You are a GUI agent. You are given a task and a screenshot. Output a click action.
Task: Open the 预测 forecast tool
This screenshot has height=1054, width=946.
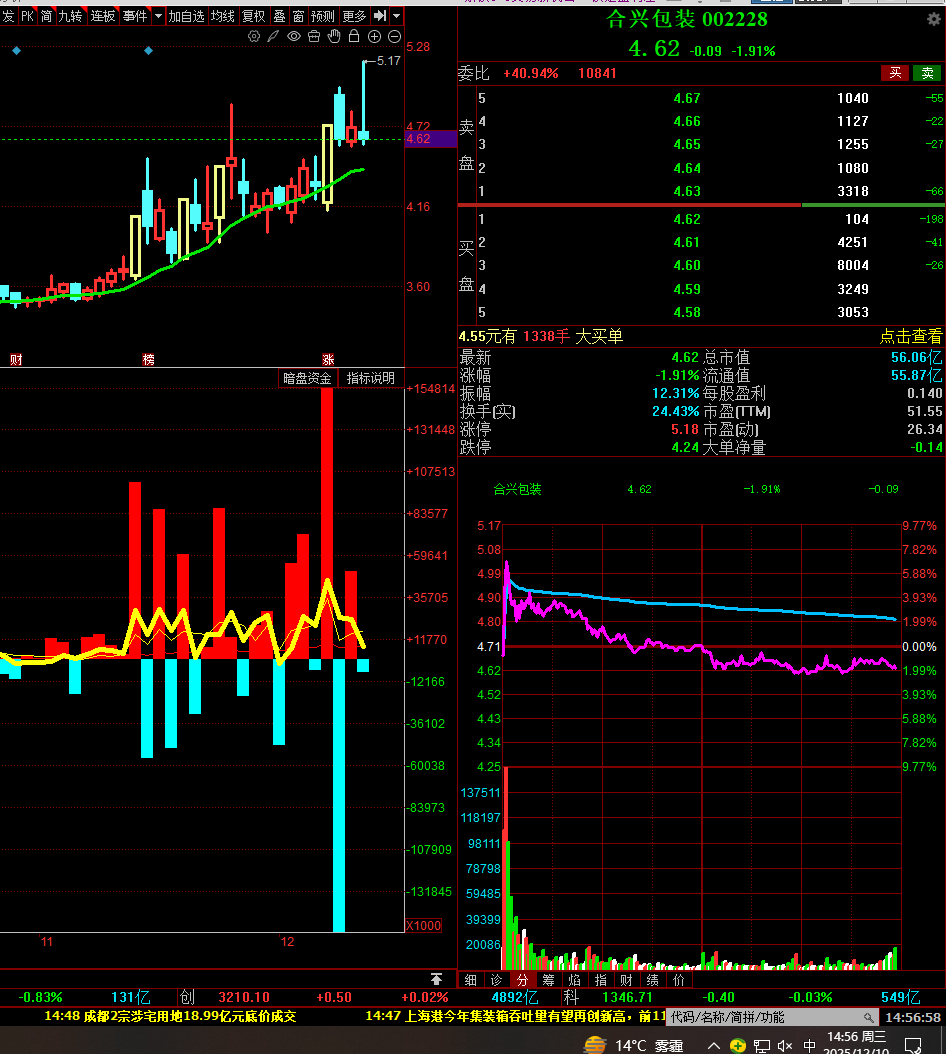click(x=323, y=15)
